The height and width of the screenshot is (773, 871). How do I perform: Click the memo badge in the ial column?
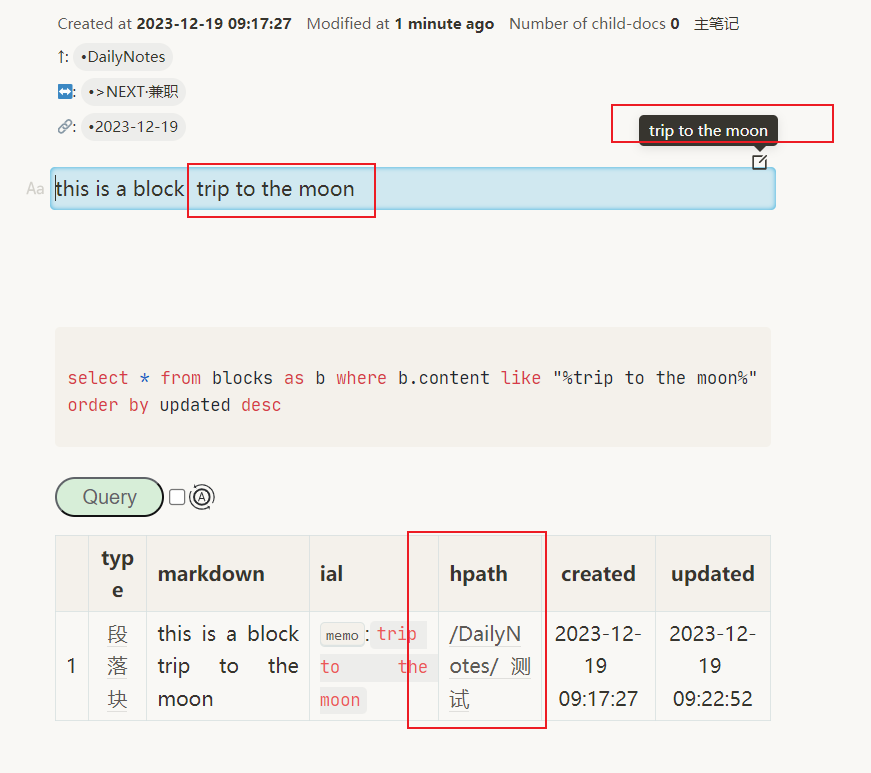tap(342, 634)
